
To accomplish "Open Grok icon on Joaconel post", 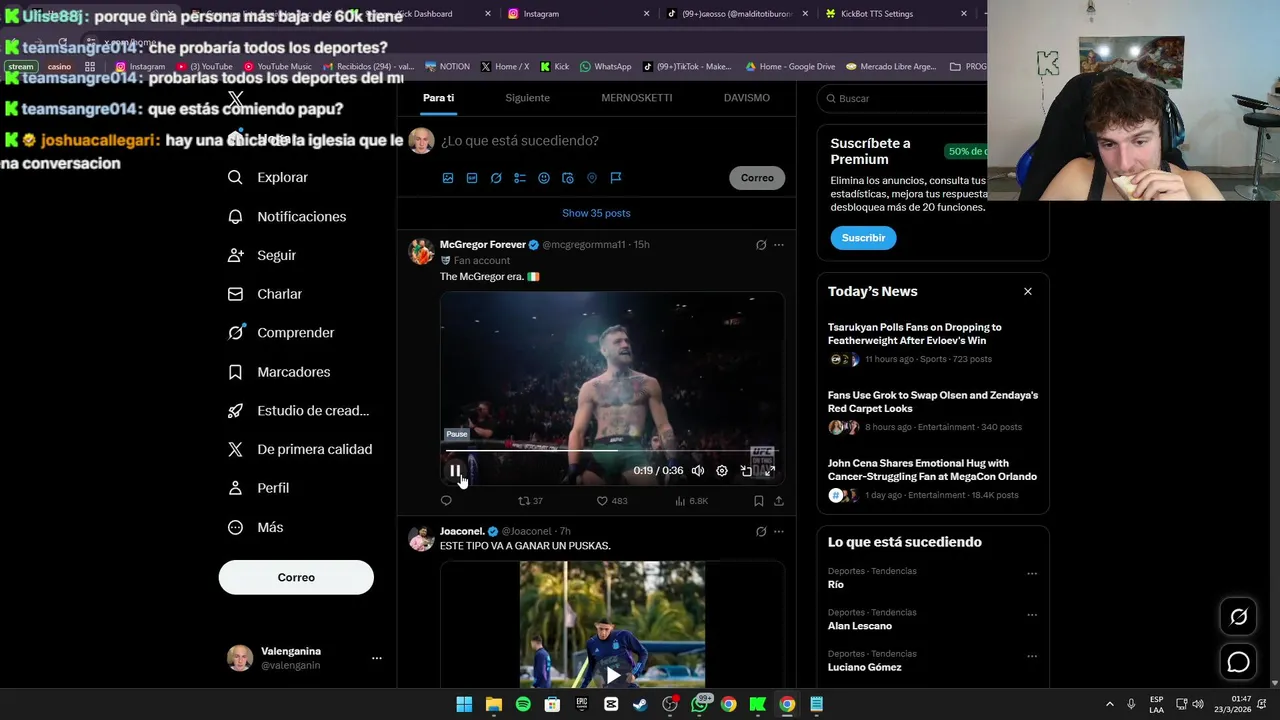I will (x=761, y=532).
